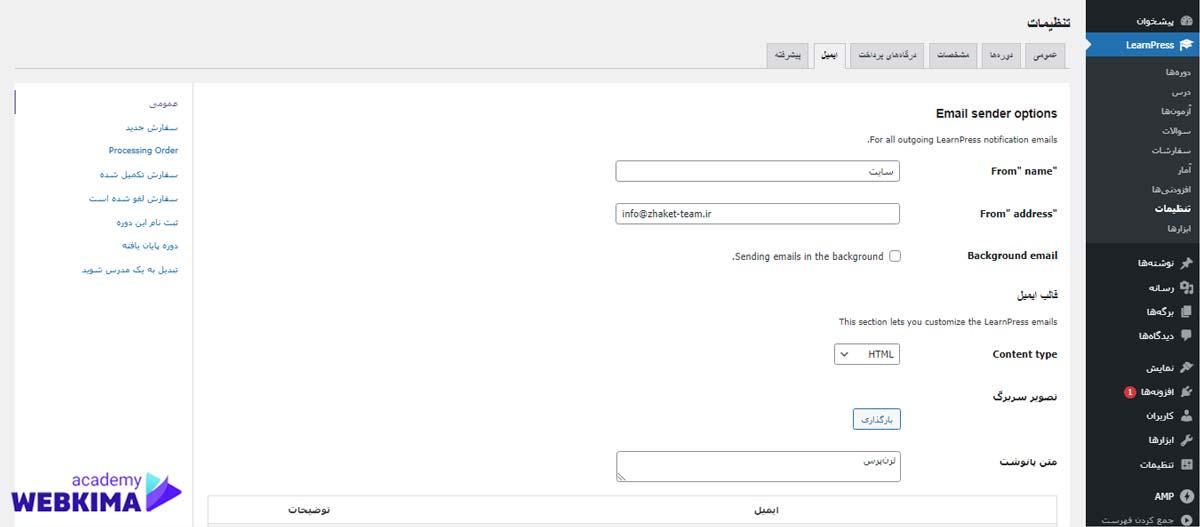The height and width of the screenshot is (527, 1200).
Task: Switch to the Courses (دوره‌ها) tab
Action: [x=1001, y=55]
